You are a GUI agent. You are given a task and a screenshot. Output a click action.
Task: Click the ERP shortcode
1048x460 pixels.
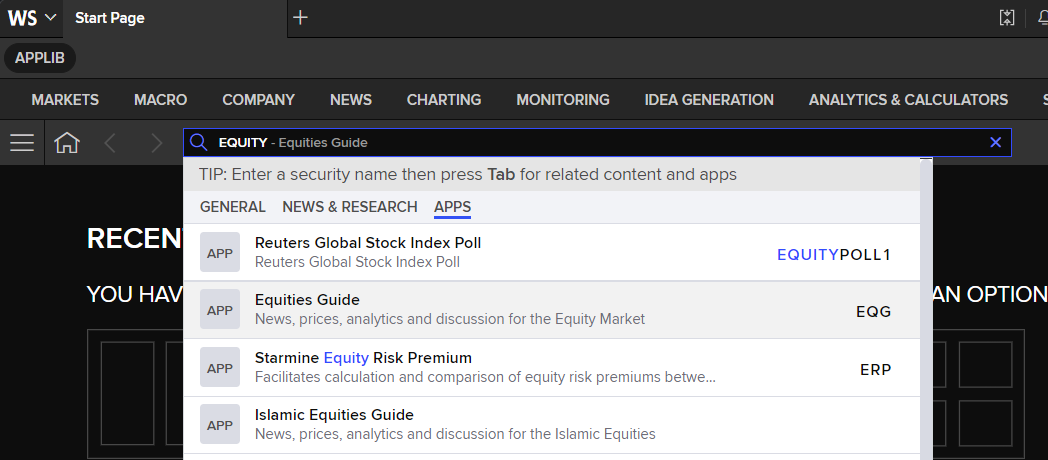coord(876,370)
